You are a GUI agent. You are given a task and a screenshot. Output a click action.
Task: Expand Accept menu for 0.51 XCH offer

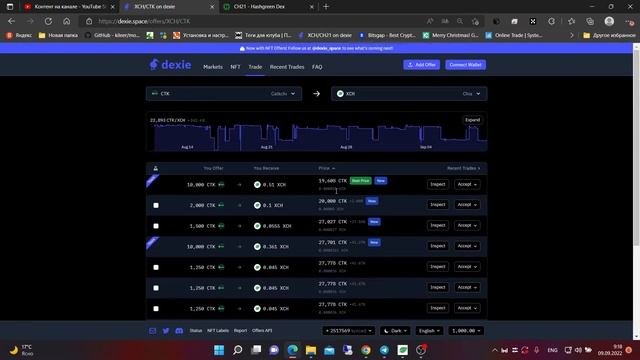[467, 184]
